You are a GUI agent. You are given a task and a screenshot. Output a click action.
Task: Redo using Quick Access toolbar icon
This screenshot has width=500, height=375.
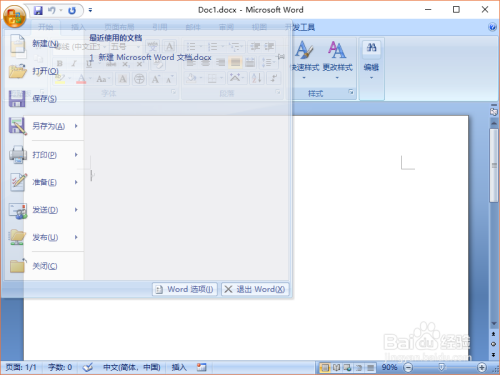tap(72, 11)
